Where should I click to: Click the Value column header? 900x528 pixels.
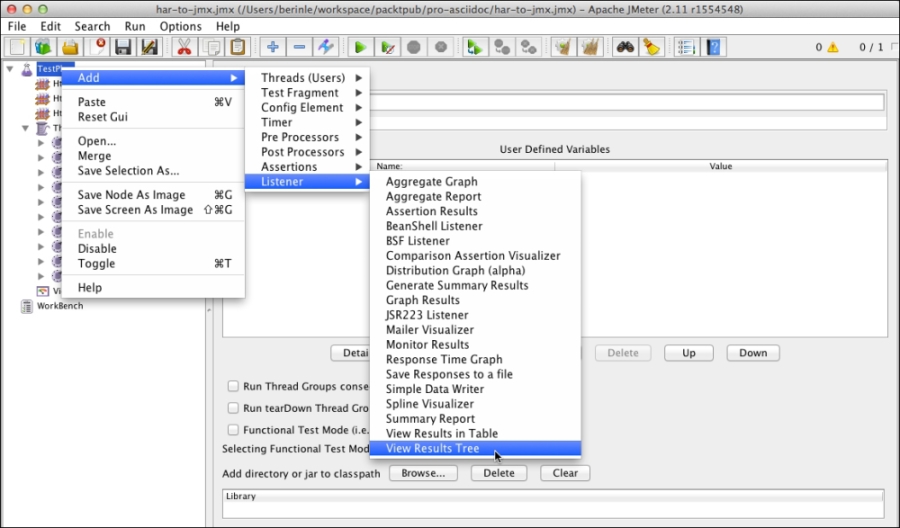(x=721, y=166)
